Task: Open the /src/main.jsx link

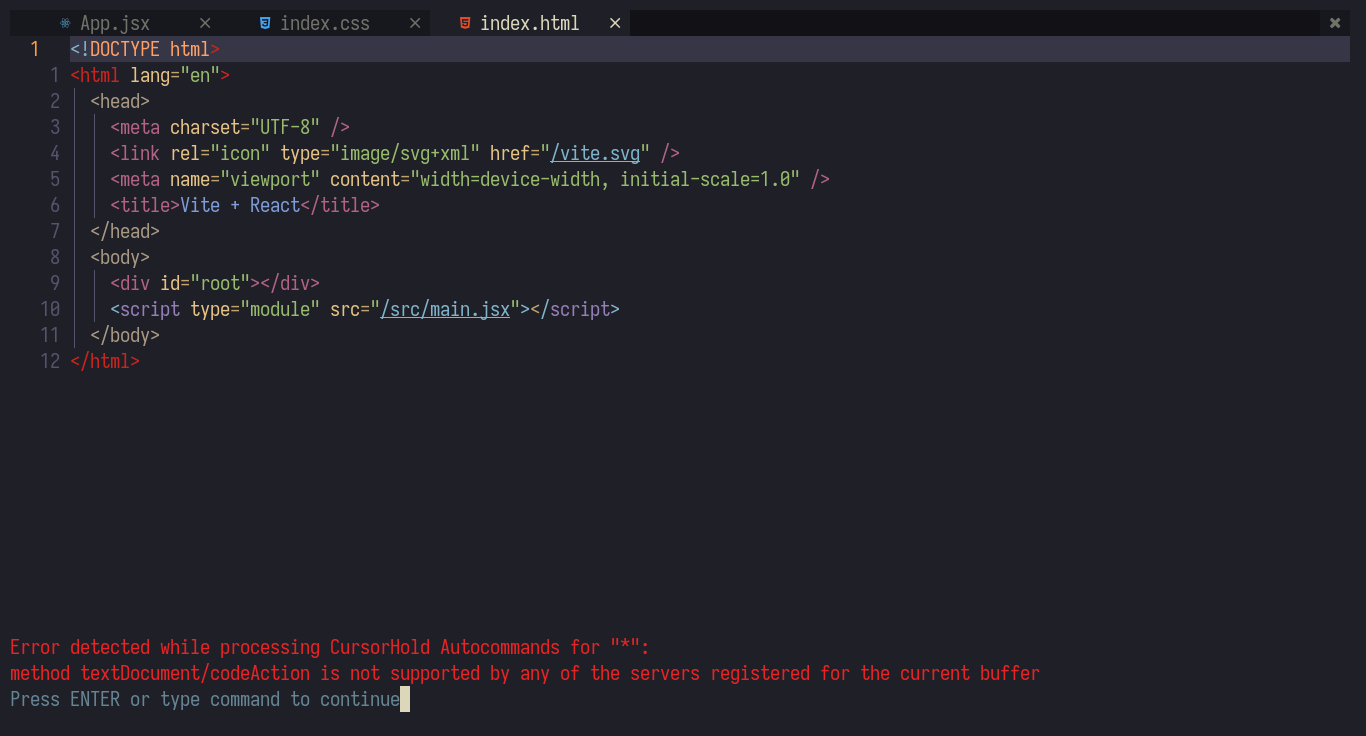Action: 445,309
